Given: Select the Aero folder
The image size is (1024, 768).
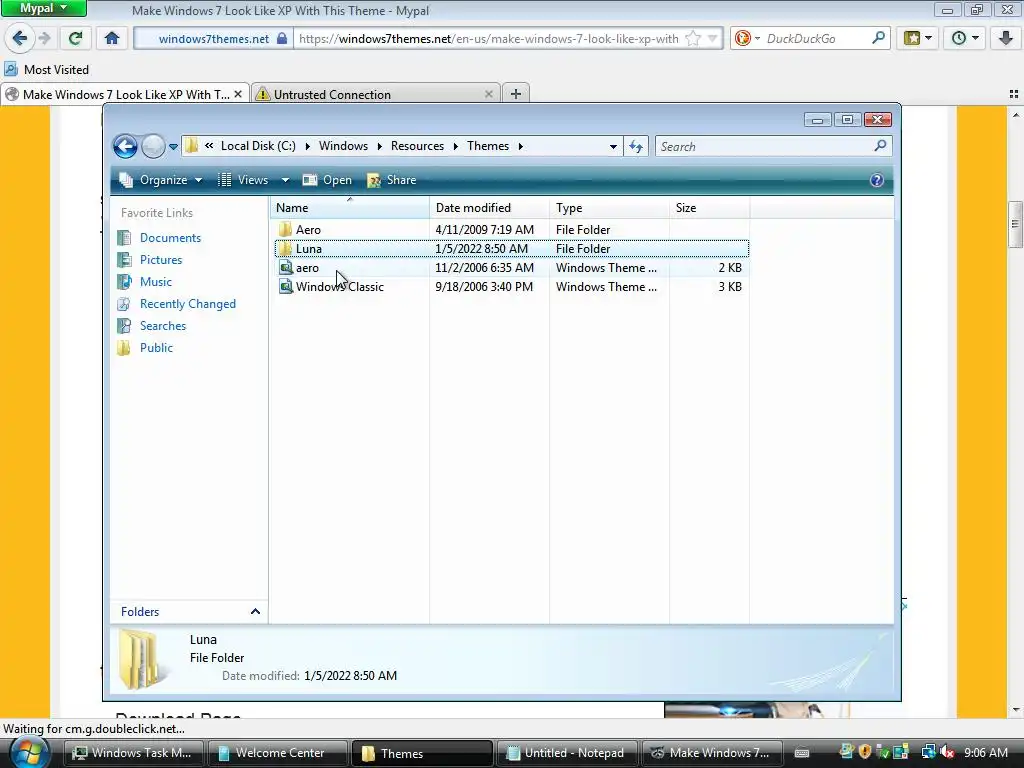Looking at the screenshot, I should pos(308,230).
